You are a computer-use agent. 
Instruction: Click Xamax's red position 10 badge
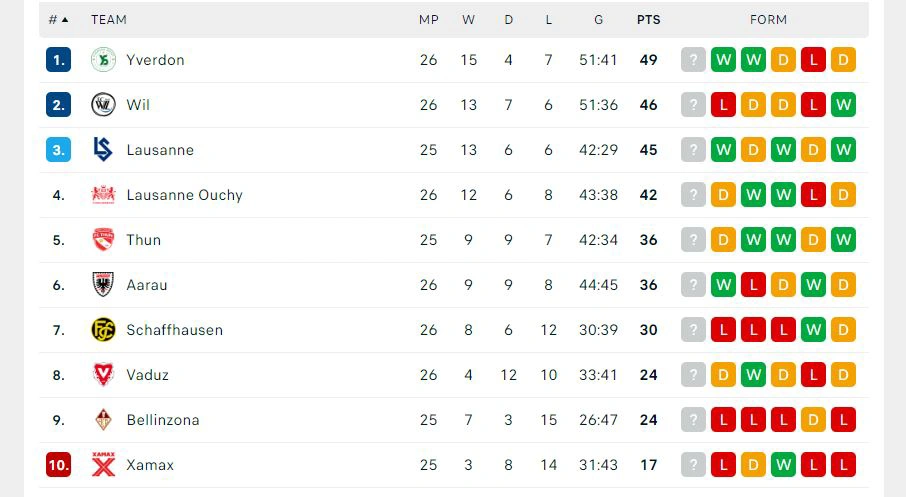[58, 465]
